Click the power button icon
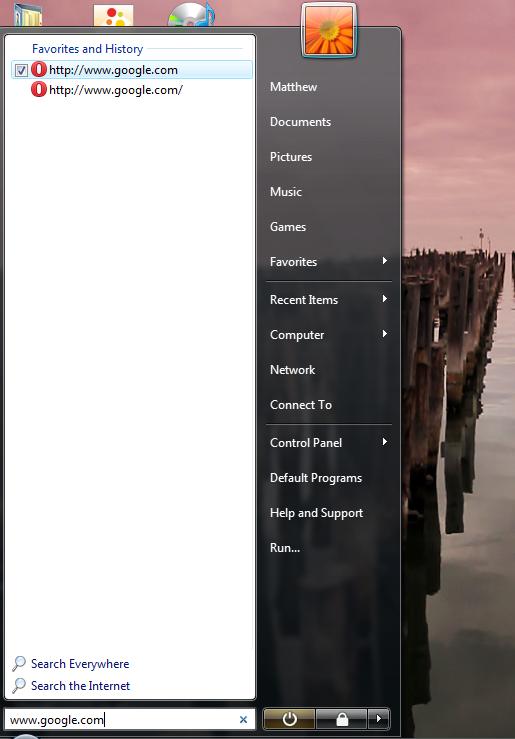The width and height of the screenshot is (515, 739). pos(289,719)
